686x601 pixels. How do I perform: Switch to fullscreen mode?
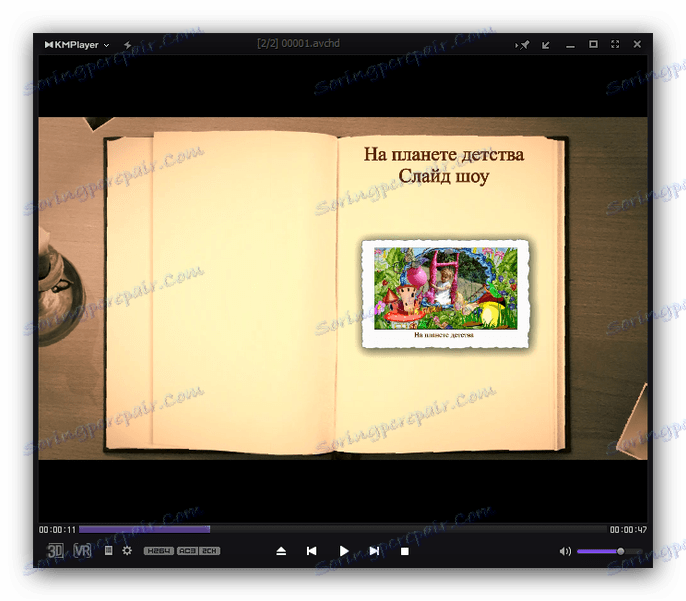(615, 44)
